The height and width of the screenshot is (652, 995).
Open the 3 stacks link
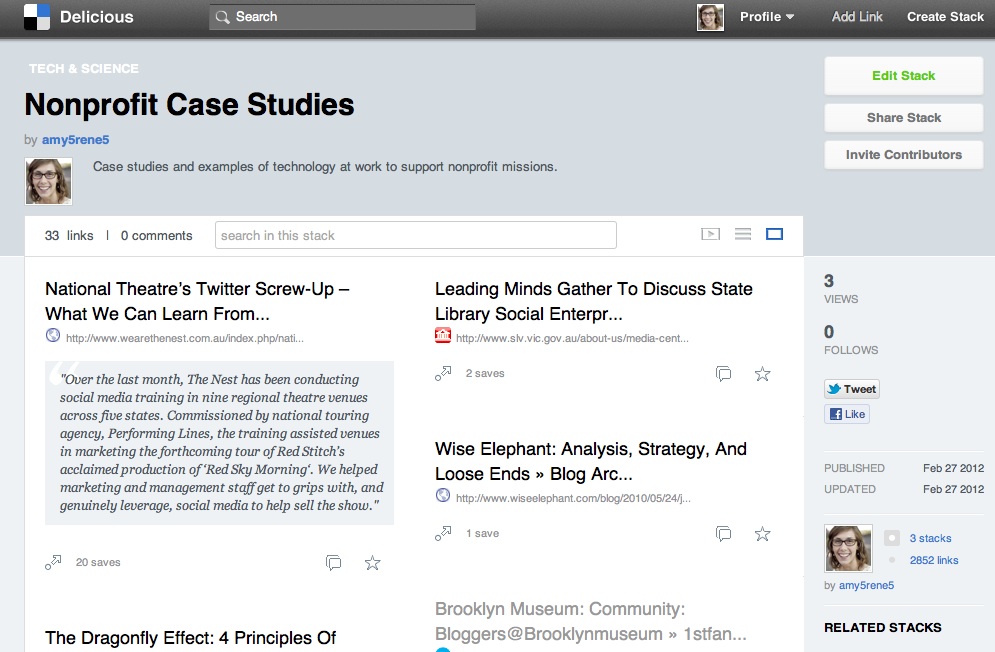coord(930,538)
